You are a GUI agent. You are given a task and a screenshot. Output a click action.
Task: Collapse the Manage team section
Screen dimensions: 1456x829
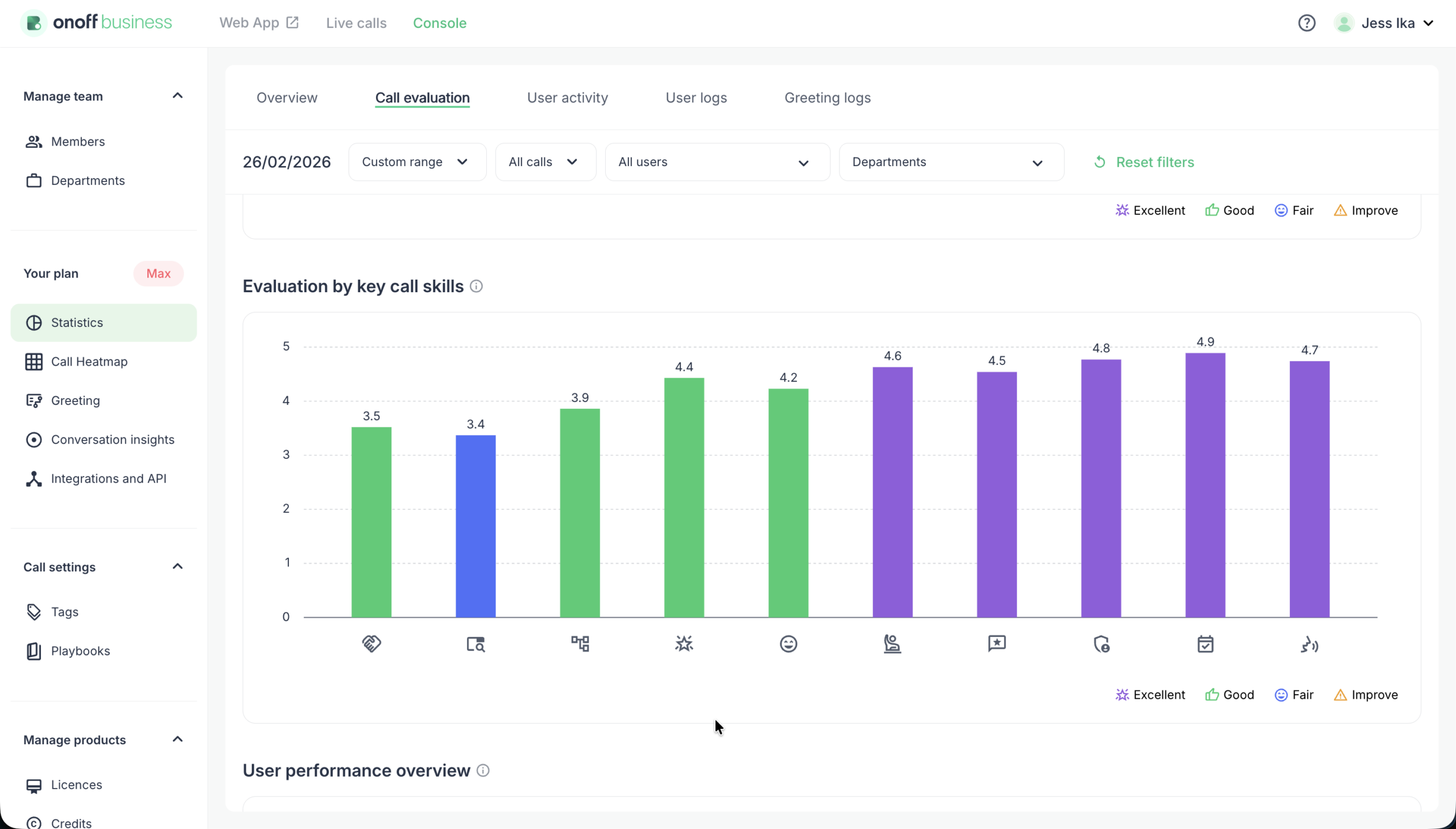[177, 95]
